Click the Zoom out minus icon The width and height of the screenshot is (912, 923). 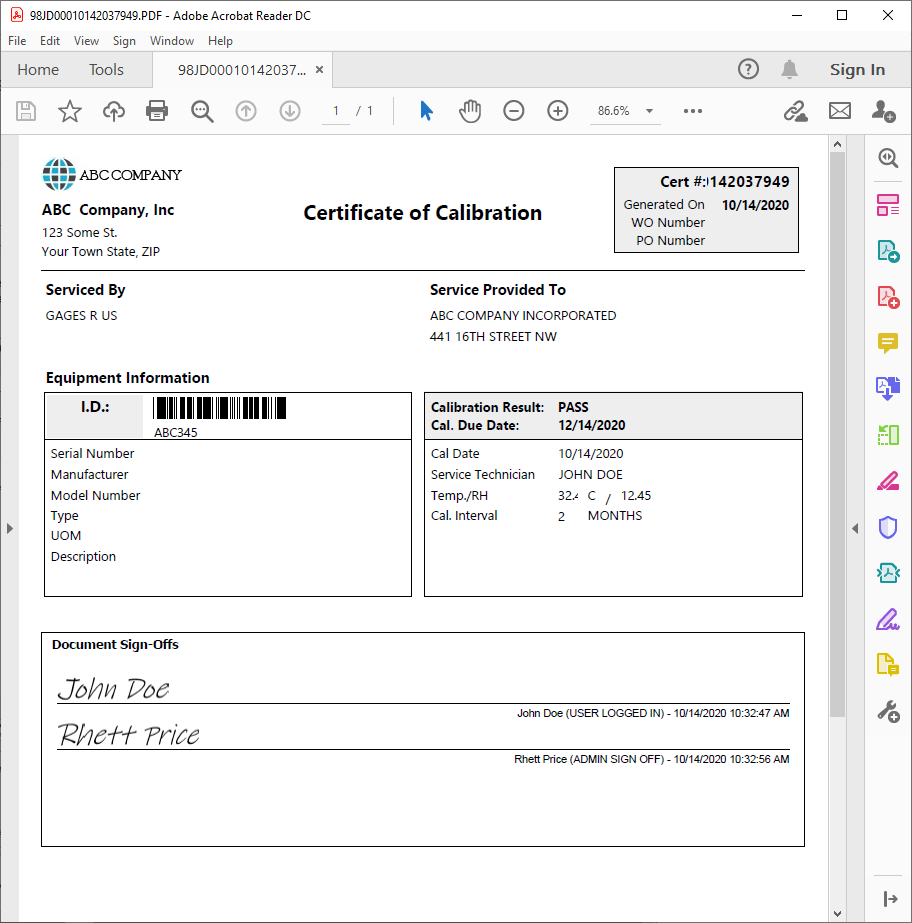pyautogui.click(x=513, y=111)
